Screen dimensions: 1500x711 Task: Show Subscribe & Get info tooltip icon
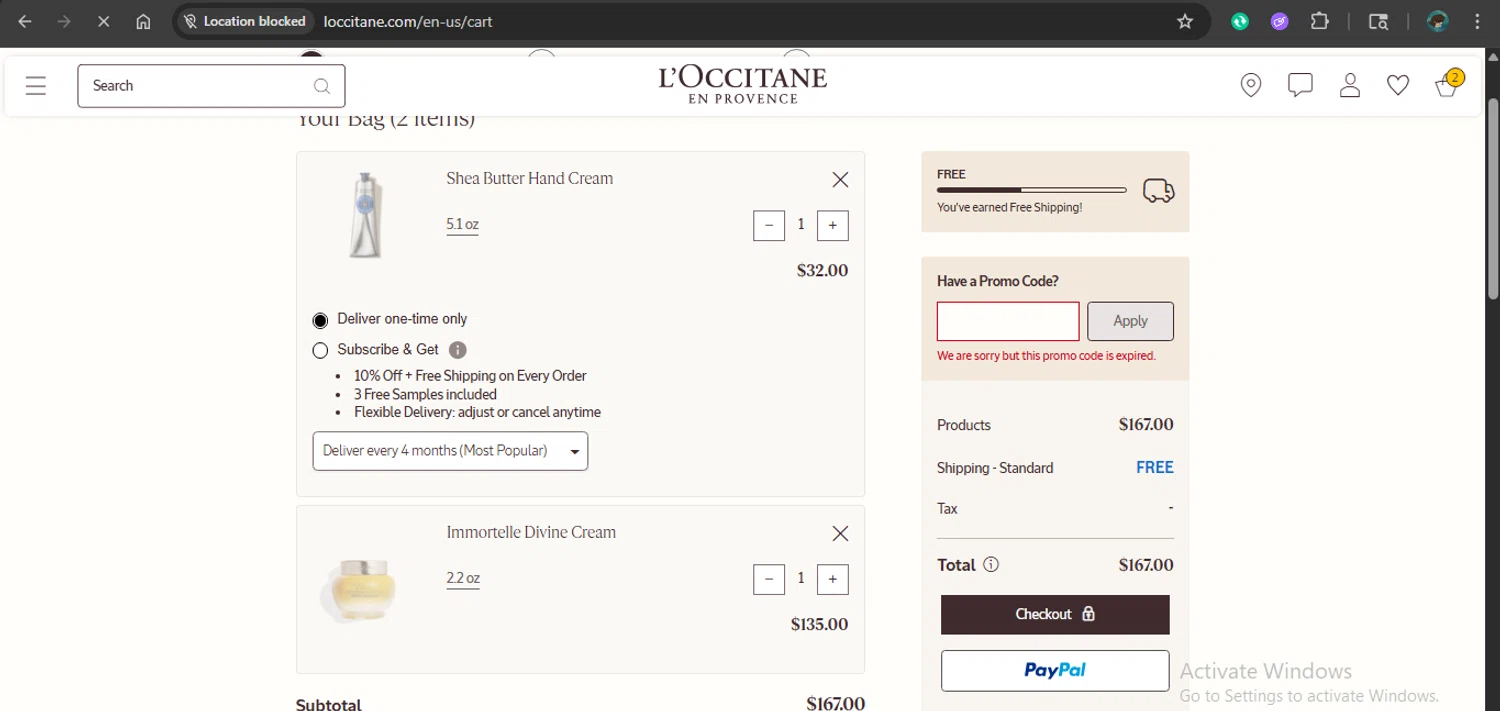pyautogui.click(x=458, y=350)
